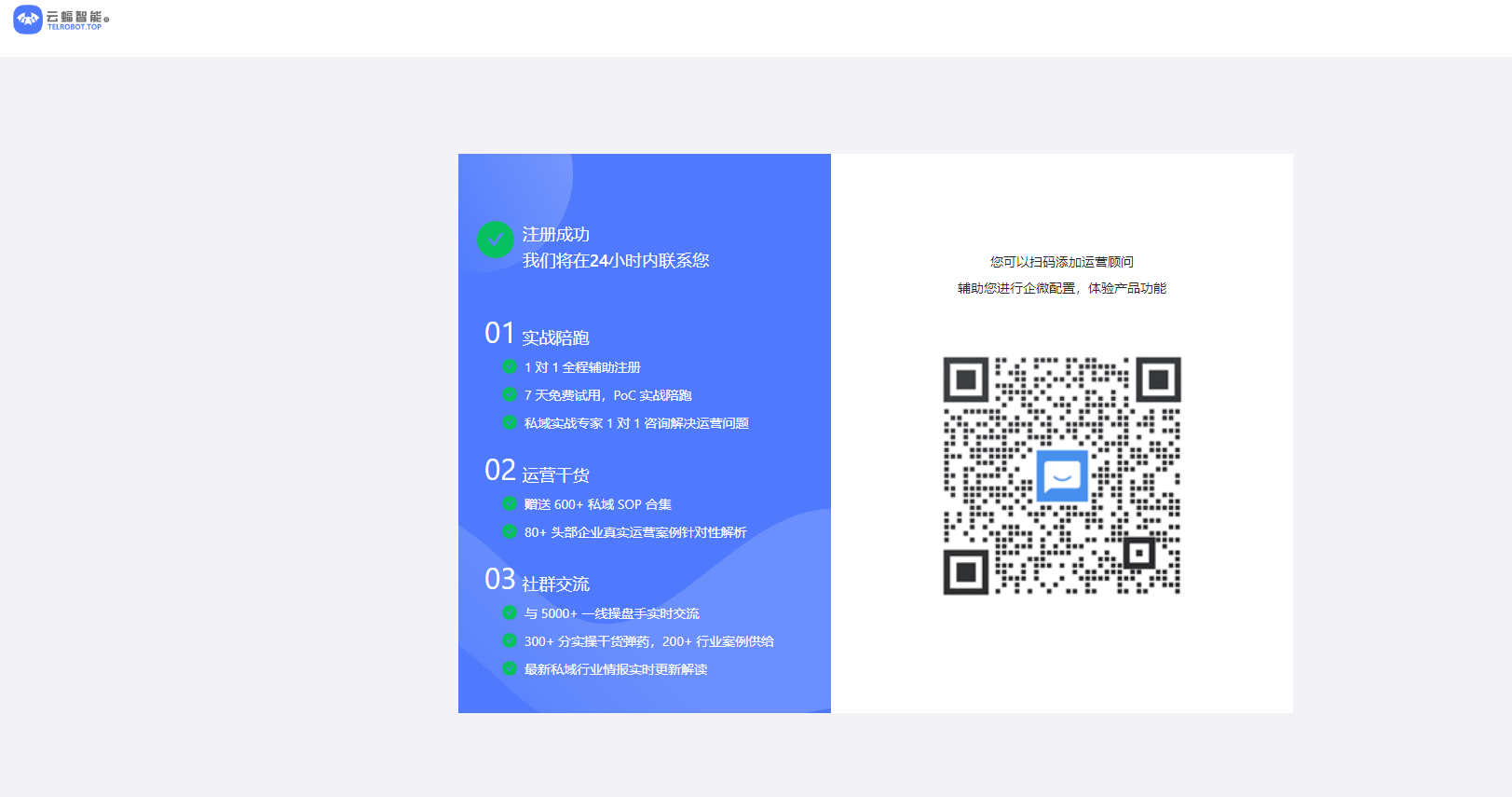Click the 云蝠智能 brand name text
Image resolution: width=1512 pixels, height=797 pixels.
click(75, 17)
